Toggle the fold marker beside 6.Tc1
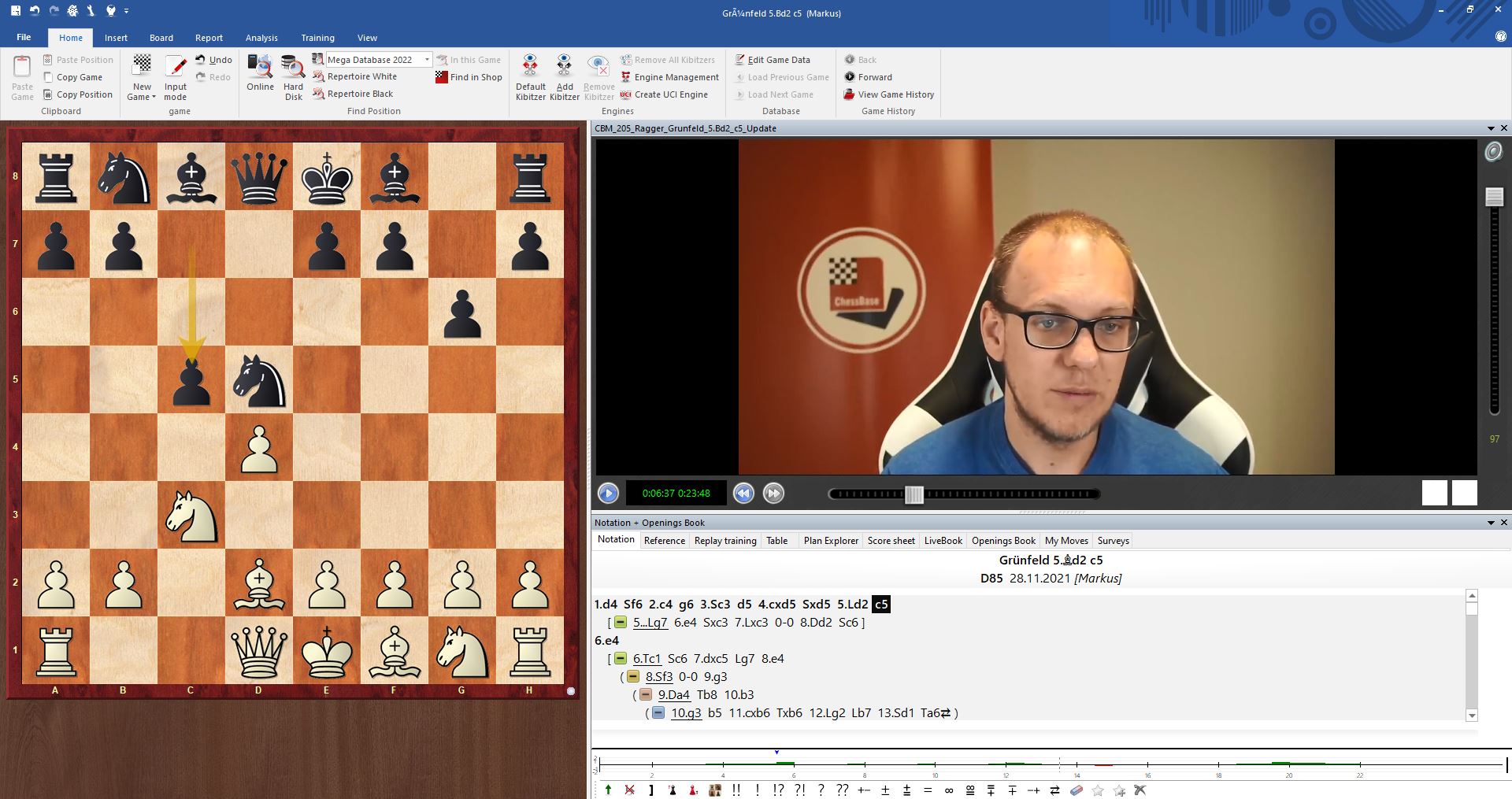 [621, 659]
